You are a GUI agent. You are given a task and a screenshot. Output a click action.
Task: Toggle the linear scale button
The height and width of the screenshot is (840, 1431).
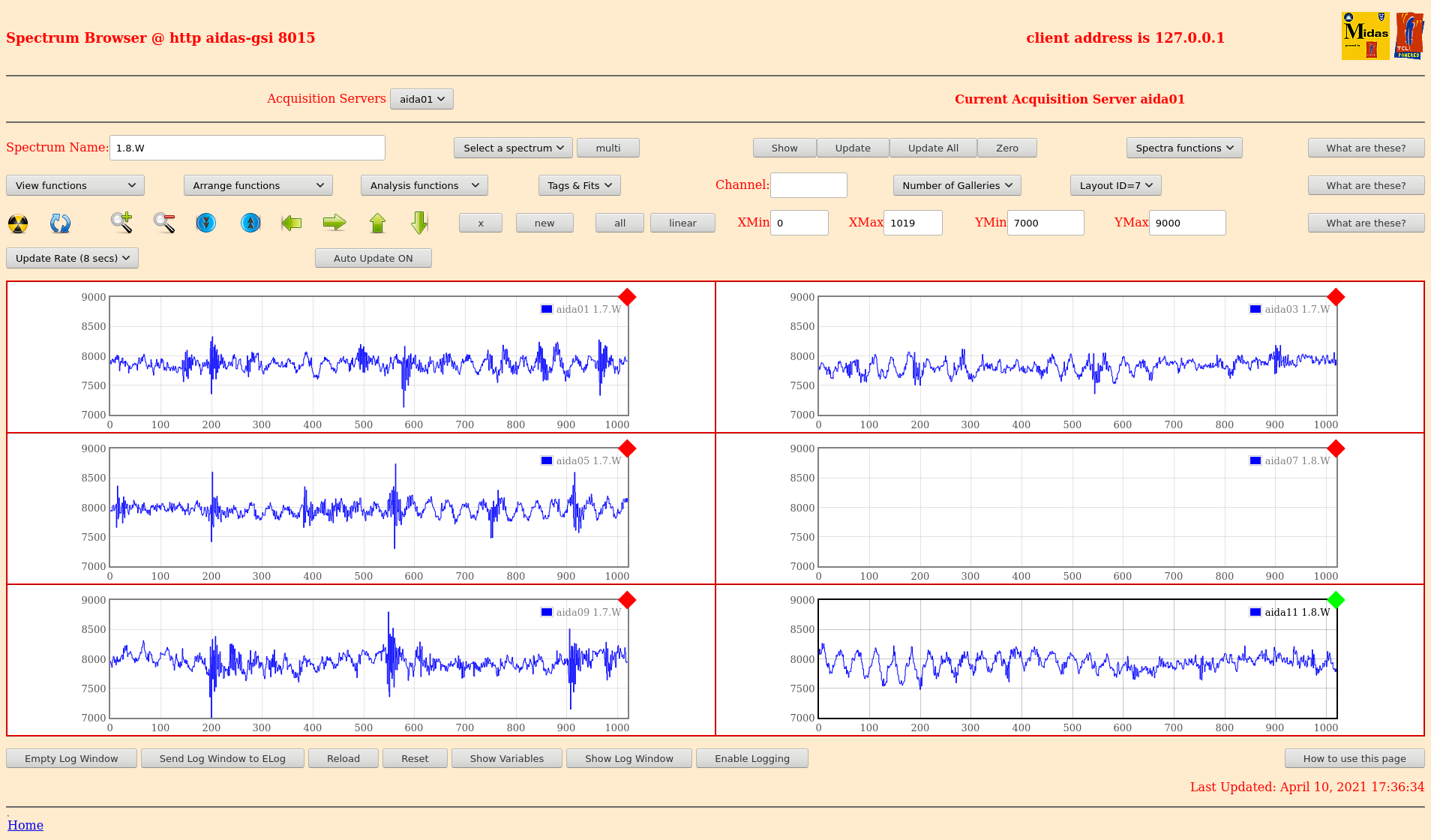[x=682, y=223]
